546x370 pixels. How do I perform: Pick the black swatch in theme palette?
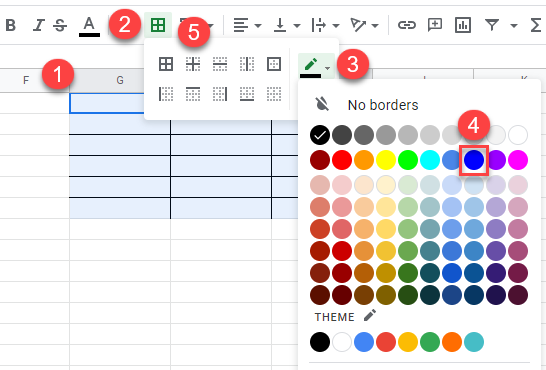coord(320,342)
